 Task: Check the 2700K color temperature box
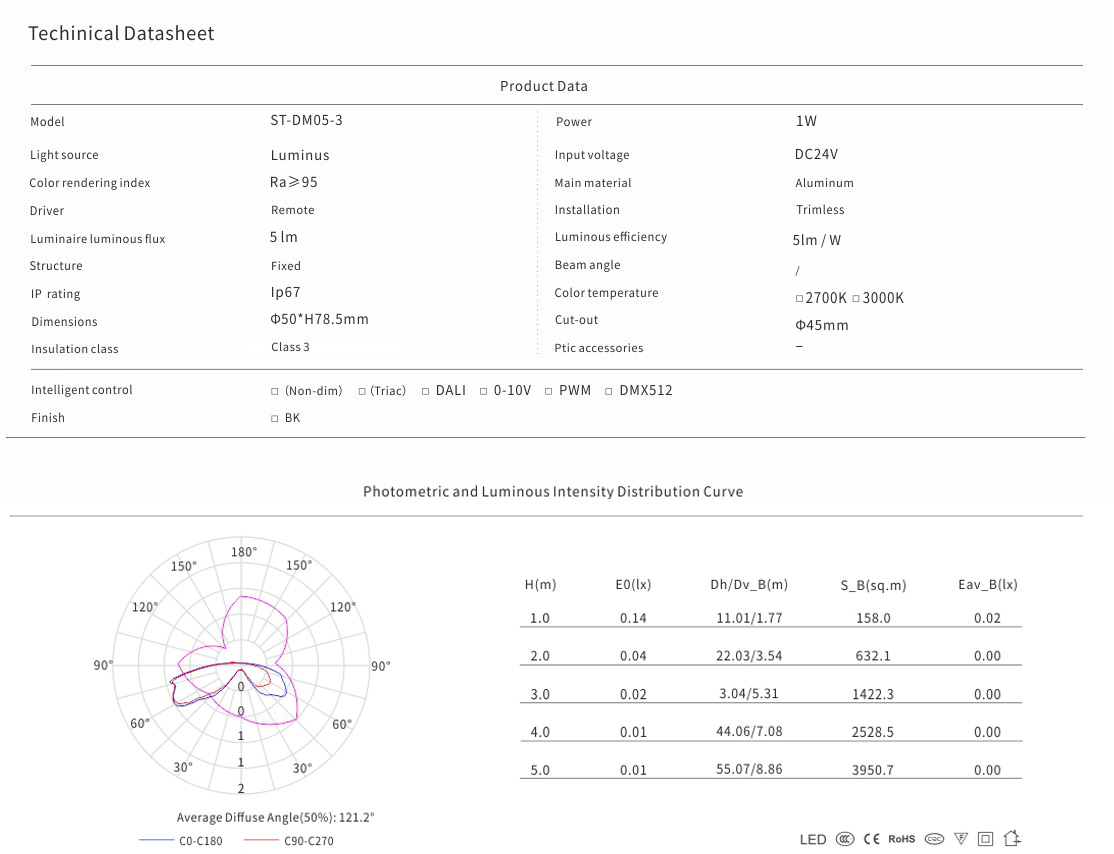coord(799,299)
